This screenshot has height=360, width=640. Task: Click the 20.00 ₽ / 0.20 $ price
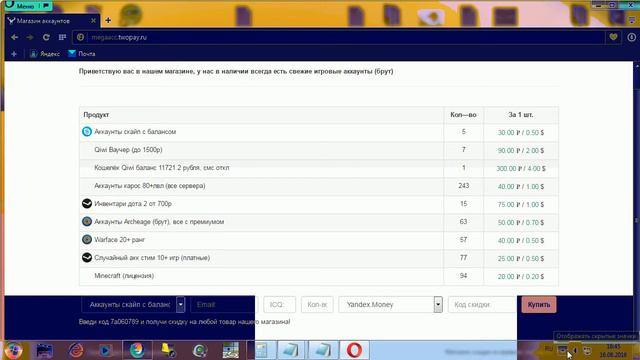pyautogui.click(x=521, y=276)
